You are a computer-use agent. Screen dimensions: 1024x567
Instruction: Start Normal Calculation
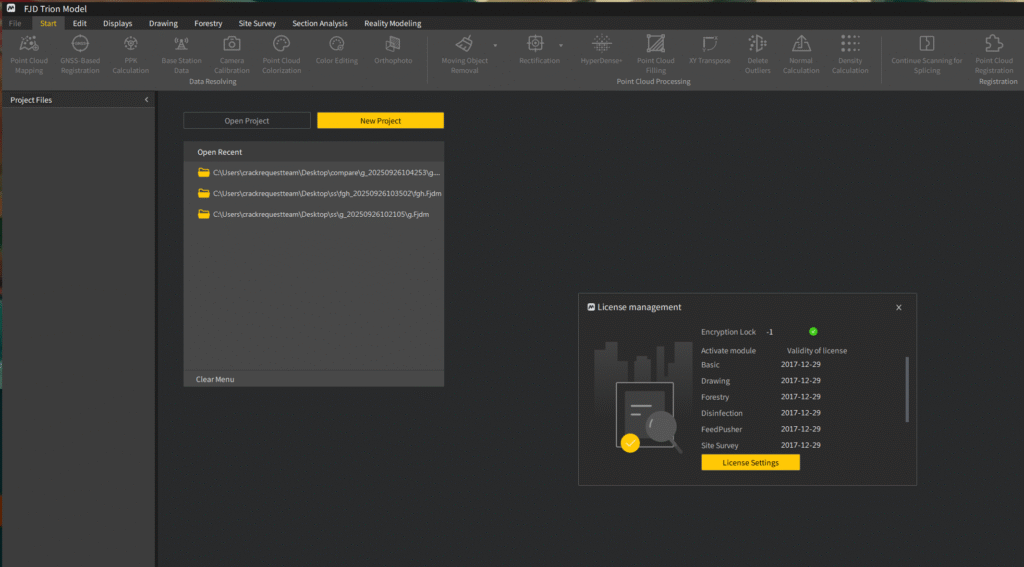[801, 54]
